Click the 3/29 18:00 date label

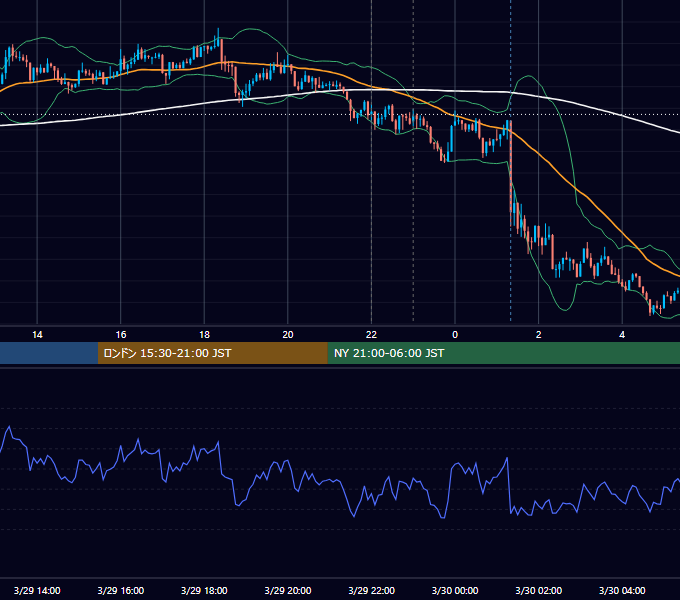pos(204,590)
